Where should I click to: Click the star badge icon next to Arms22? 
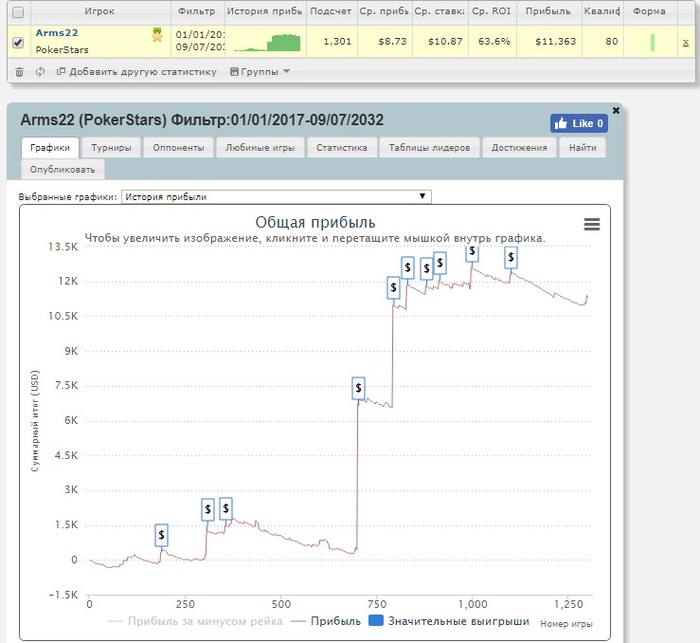(x=157, y=35)
